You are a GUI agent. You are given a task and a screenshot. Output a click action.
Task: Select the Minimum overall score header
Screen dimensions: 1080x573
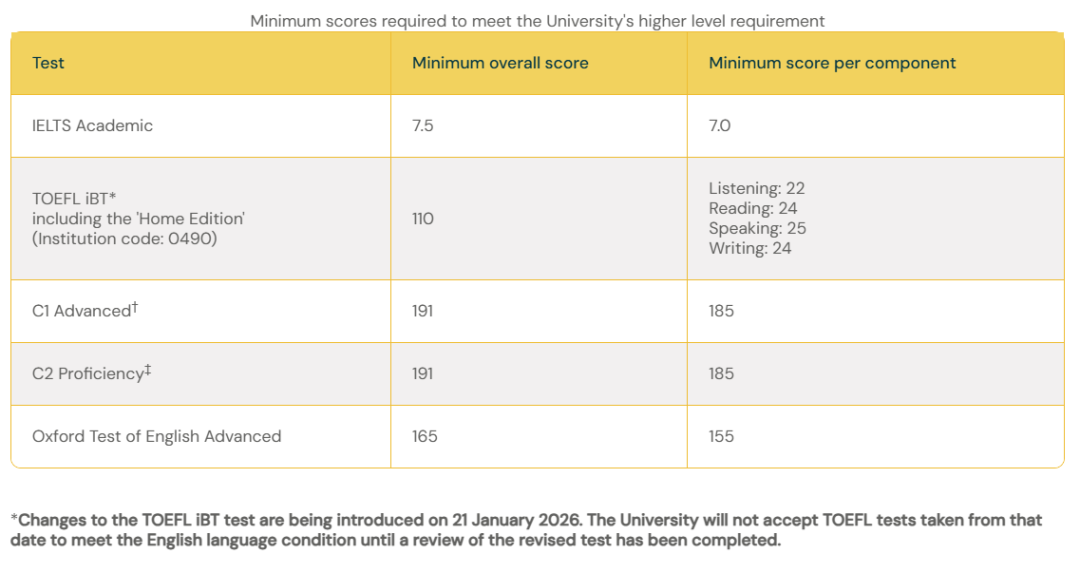500,63
